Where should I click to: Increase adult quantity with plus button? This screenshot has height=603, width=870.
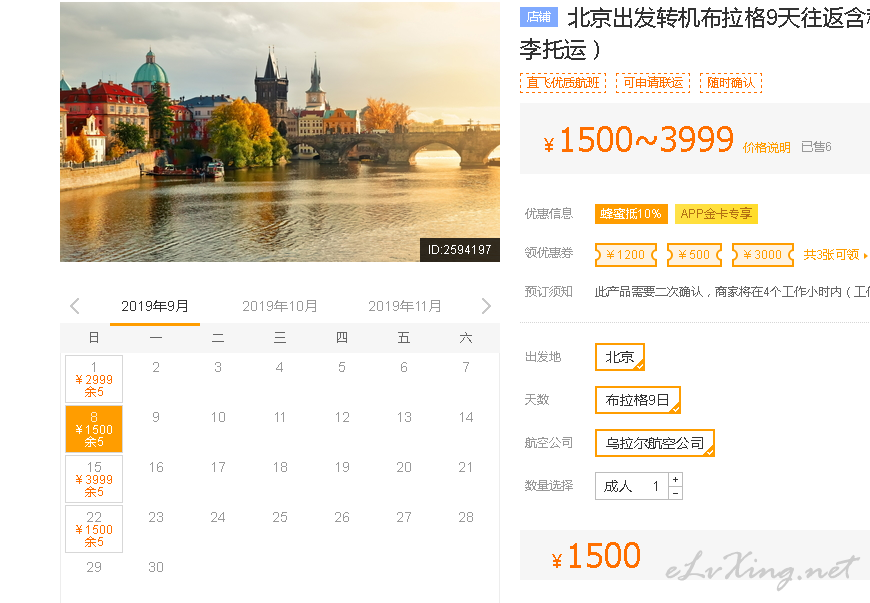(x=675, y=479)
